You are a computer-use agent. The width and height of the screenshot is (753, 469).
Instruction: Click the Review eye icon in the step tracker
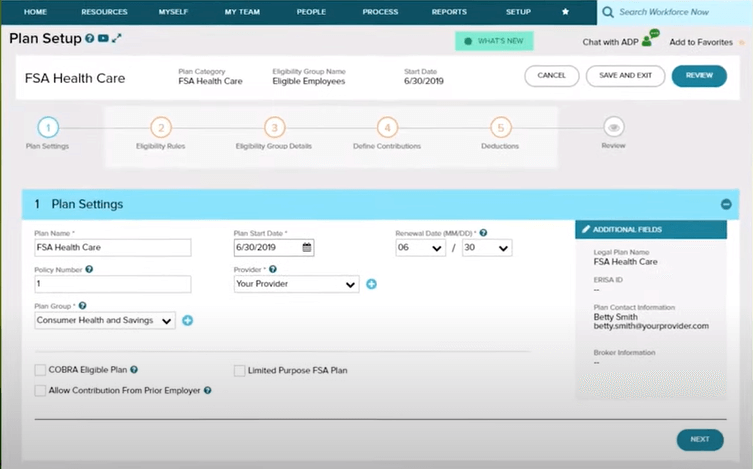click(614, 127)
